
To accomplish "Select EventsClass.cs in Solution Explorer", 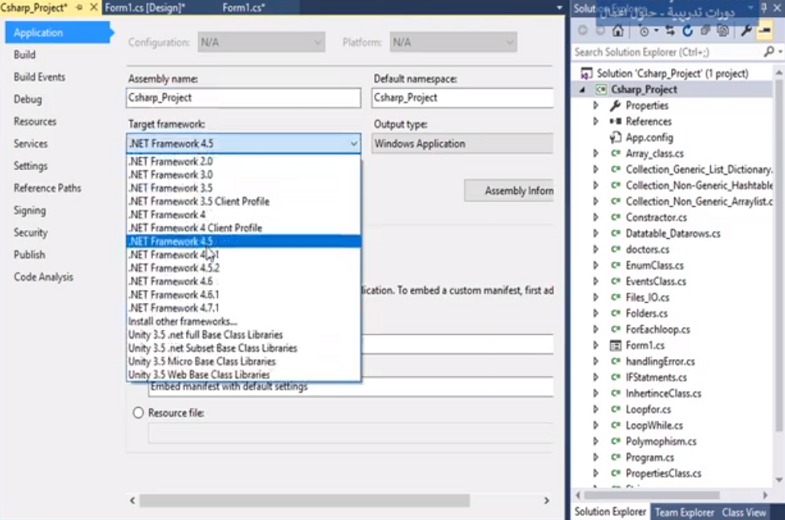I will (x=656, y=281).
